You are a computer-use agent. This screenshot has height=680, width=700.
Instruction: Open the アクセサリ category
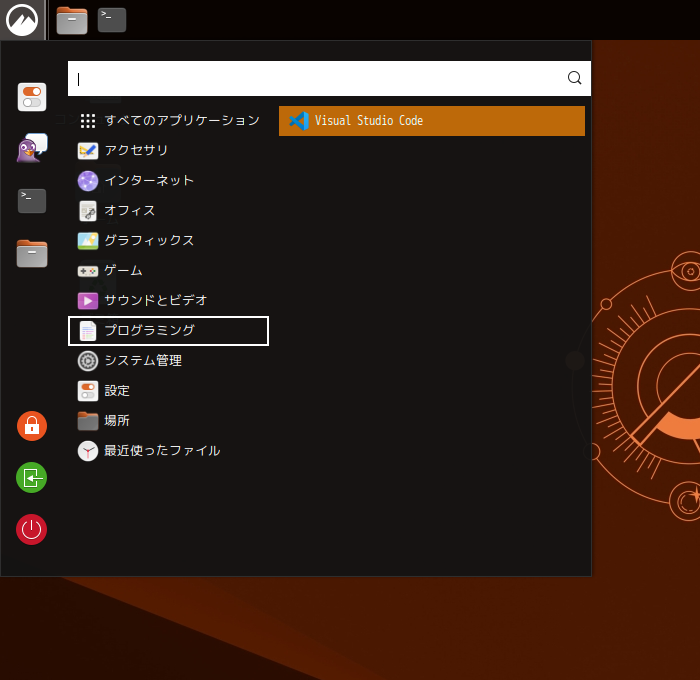pos(168,150)
